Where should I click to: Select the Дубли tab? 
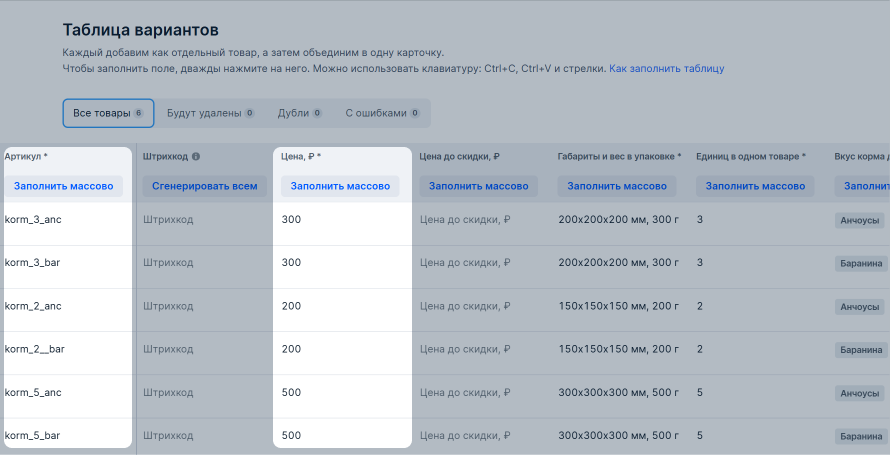coord(300,113)
